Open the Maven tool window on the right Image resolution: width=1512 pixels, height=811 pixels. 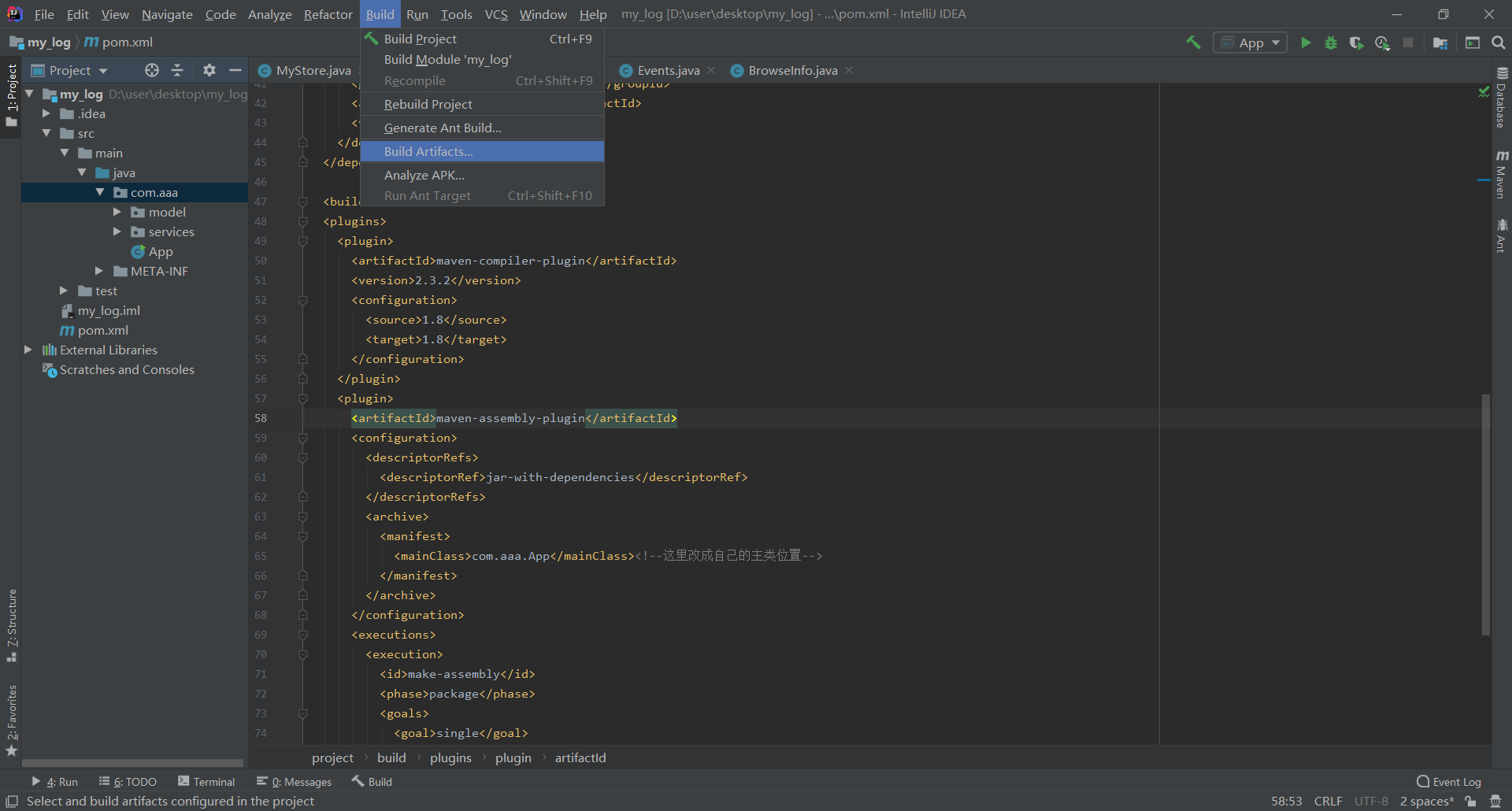(1502, 174)
